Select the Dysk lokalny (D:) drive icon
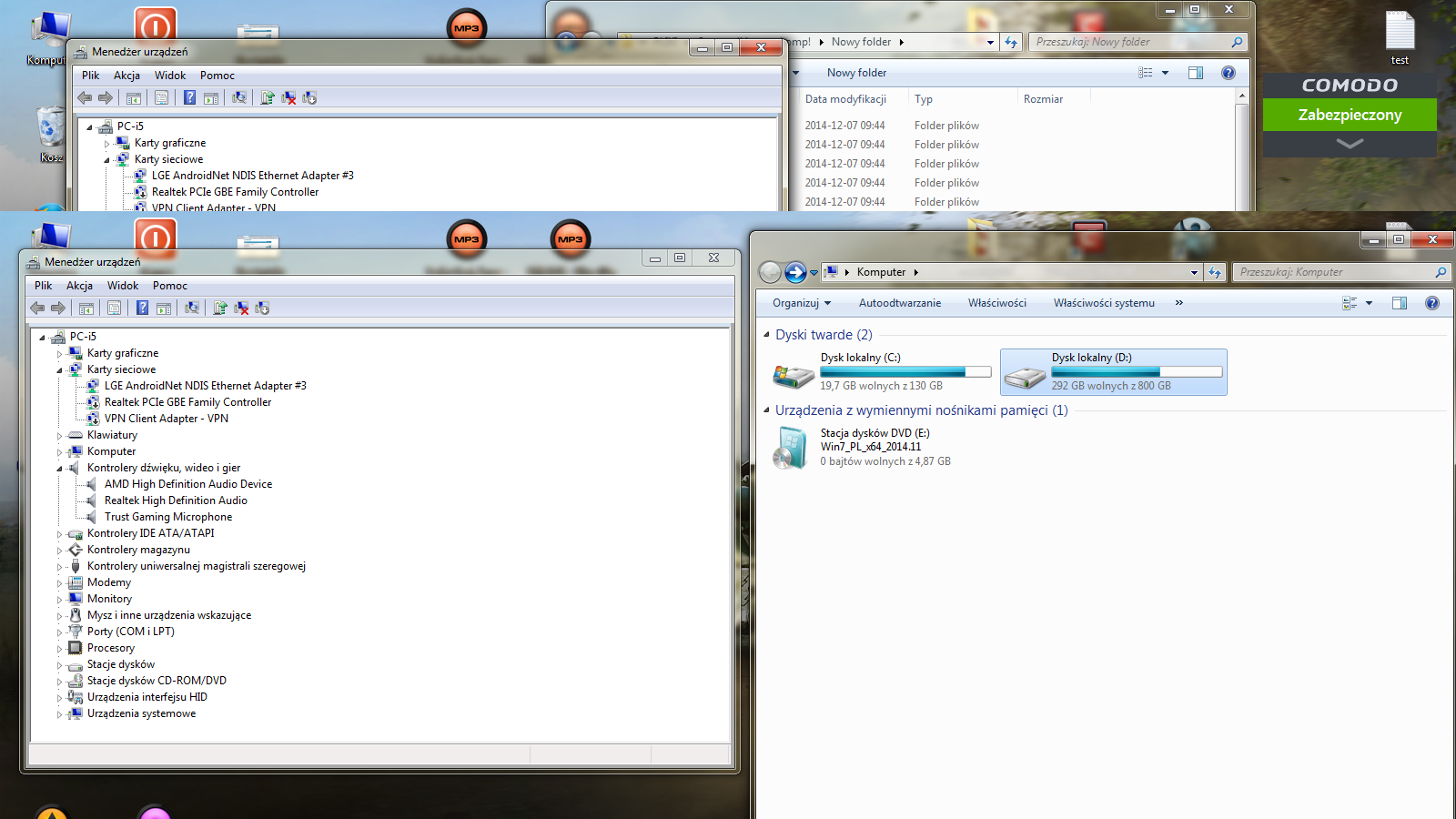The image size is (1456, 819). tap(1025, 375)
